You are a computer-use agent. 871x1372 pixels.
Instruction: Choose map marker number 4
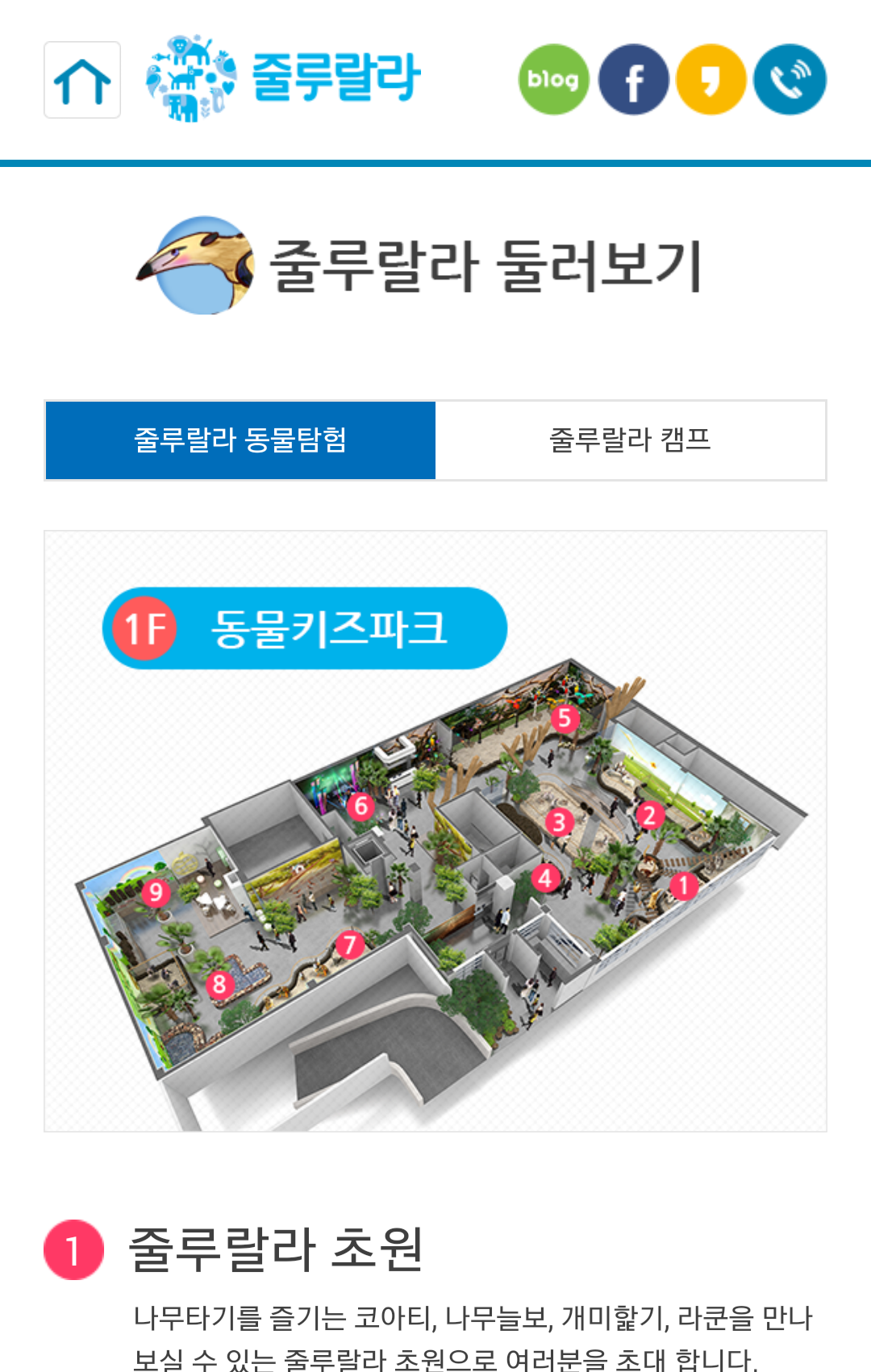tap(545, 878)
